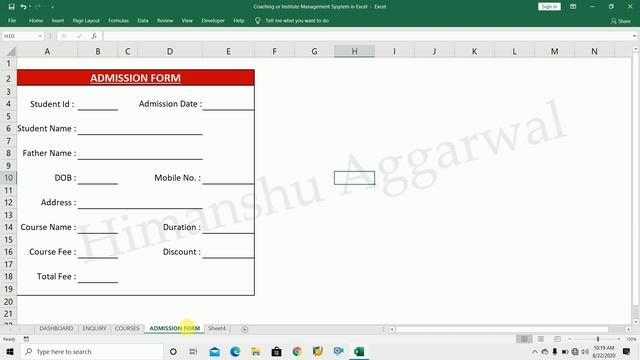Open the Formulas ribbon tab

pos(118,20)
